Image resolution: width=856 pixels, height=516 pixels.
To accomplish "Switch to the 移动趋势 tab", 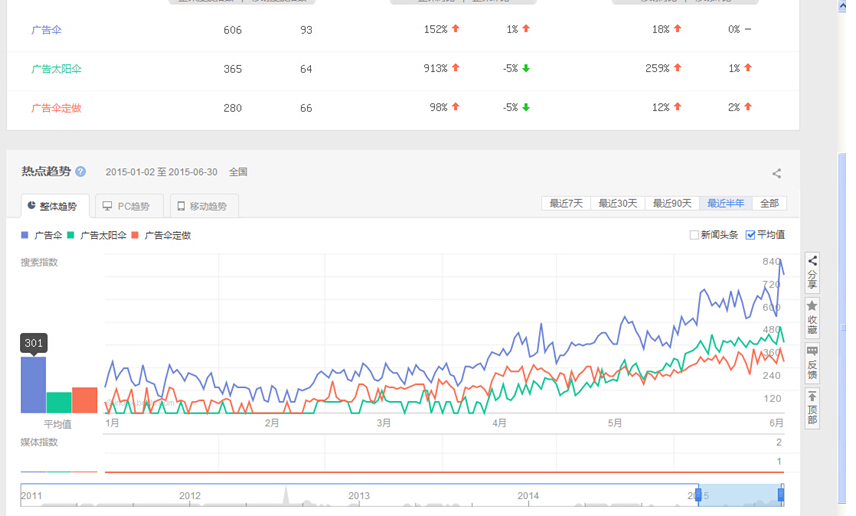I will [x=203, y=206].
